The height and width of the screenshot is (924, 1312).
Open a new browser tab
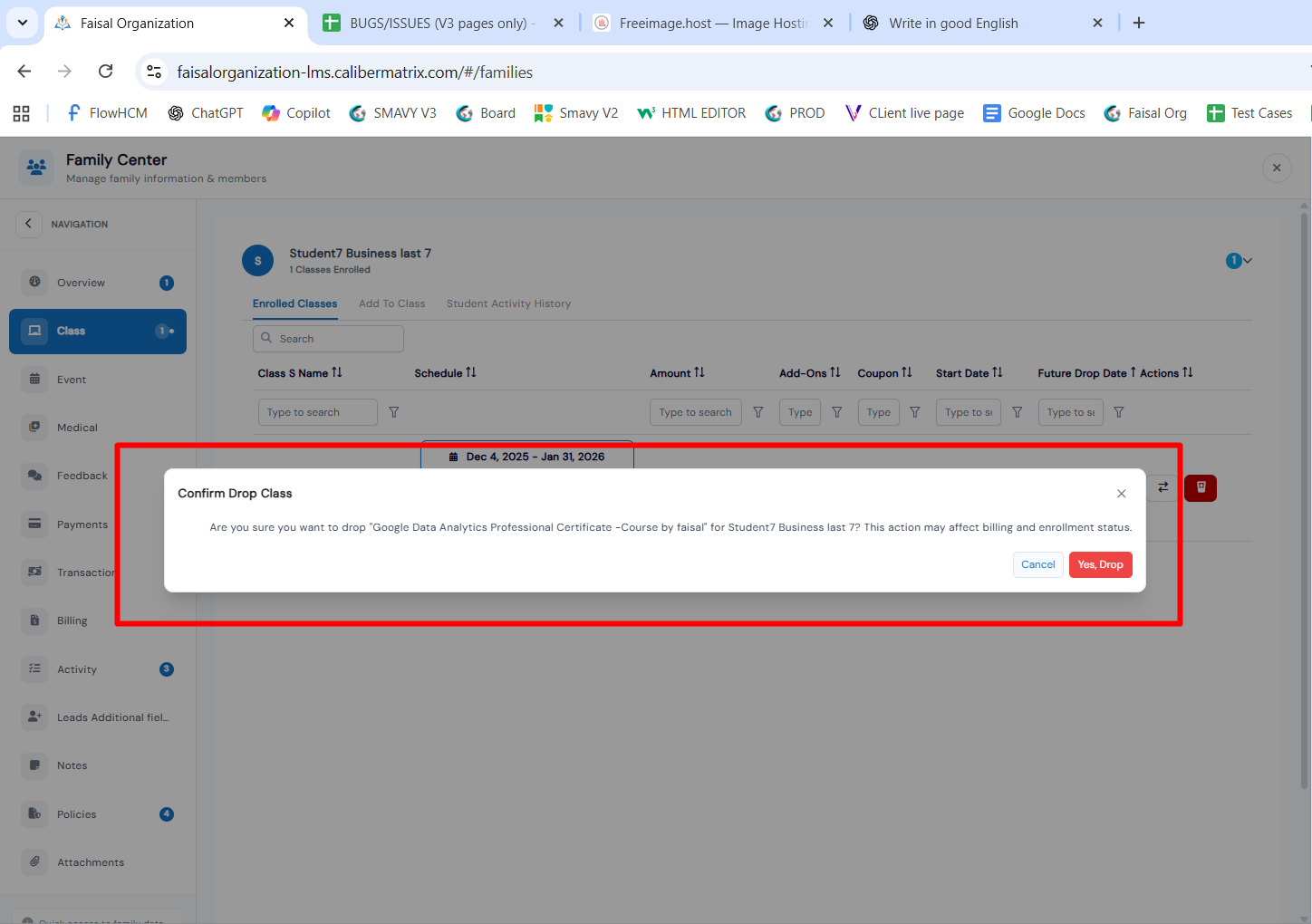(1139, 23)
